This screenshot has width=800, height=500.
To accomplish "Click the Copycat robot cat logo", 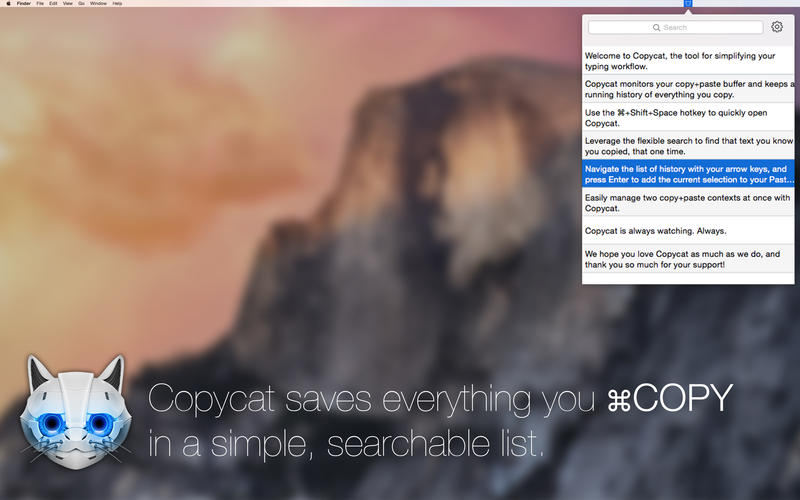I will [76, 412].
